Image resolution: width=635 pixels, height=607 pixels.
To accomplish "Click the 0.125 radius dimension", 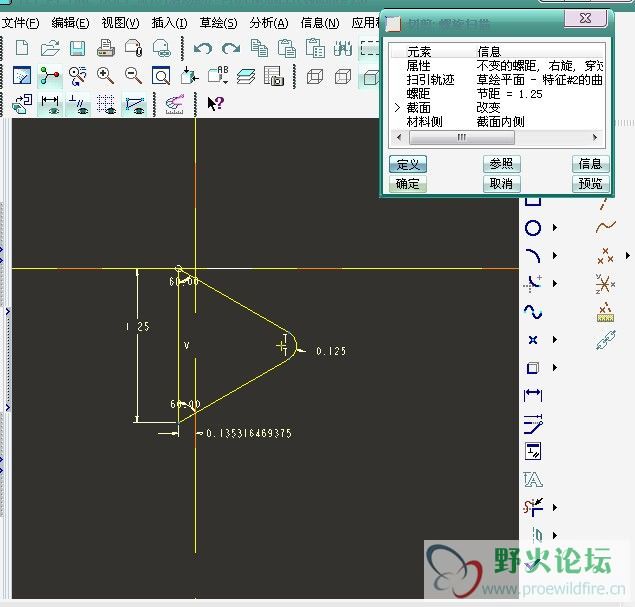I will (x=331, y=351).
